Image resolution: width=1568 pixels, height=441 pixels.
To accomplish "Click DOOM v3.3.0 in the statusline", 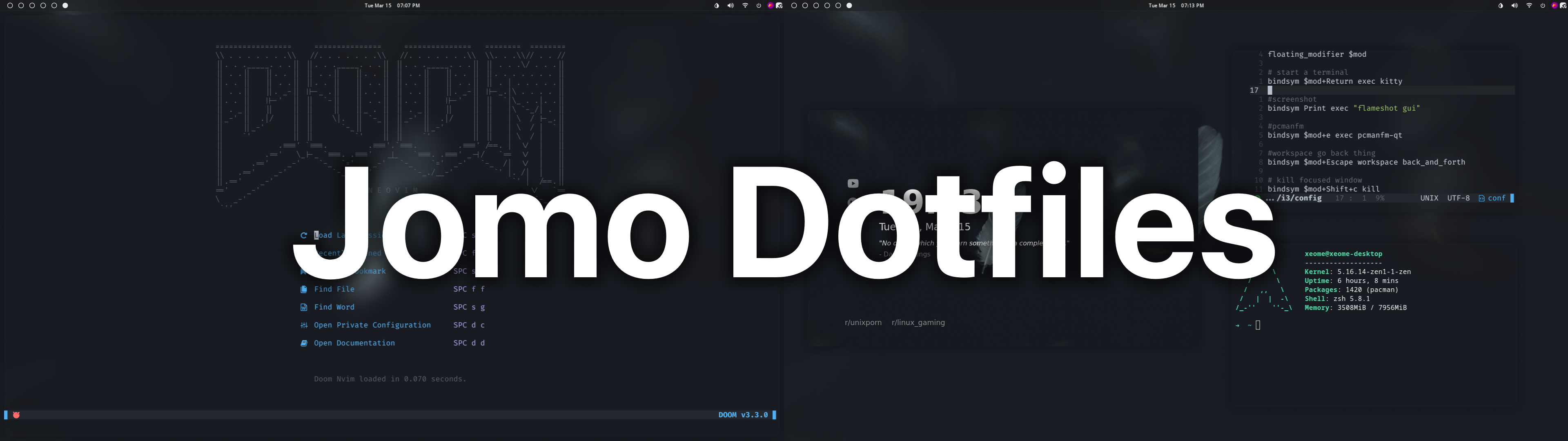I will tap(743, 415).
